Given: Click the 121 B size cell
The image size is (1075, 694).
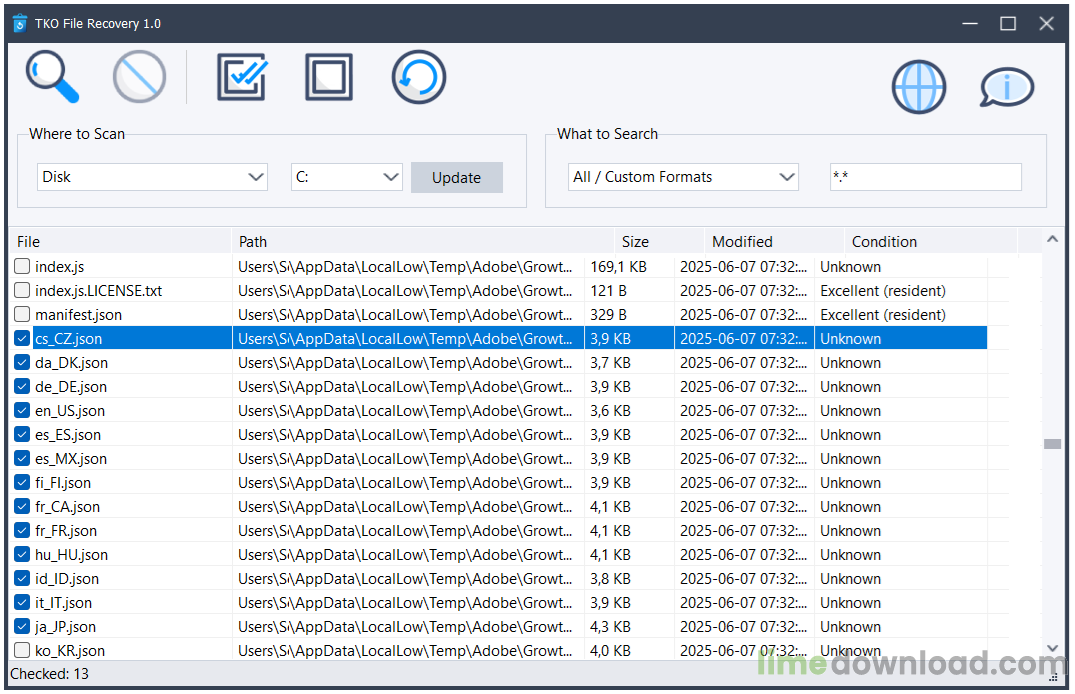Looking at the screenshot, I should click(608, 291).
